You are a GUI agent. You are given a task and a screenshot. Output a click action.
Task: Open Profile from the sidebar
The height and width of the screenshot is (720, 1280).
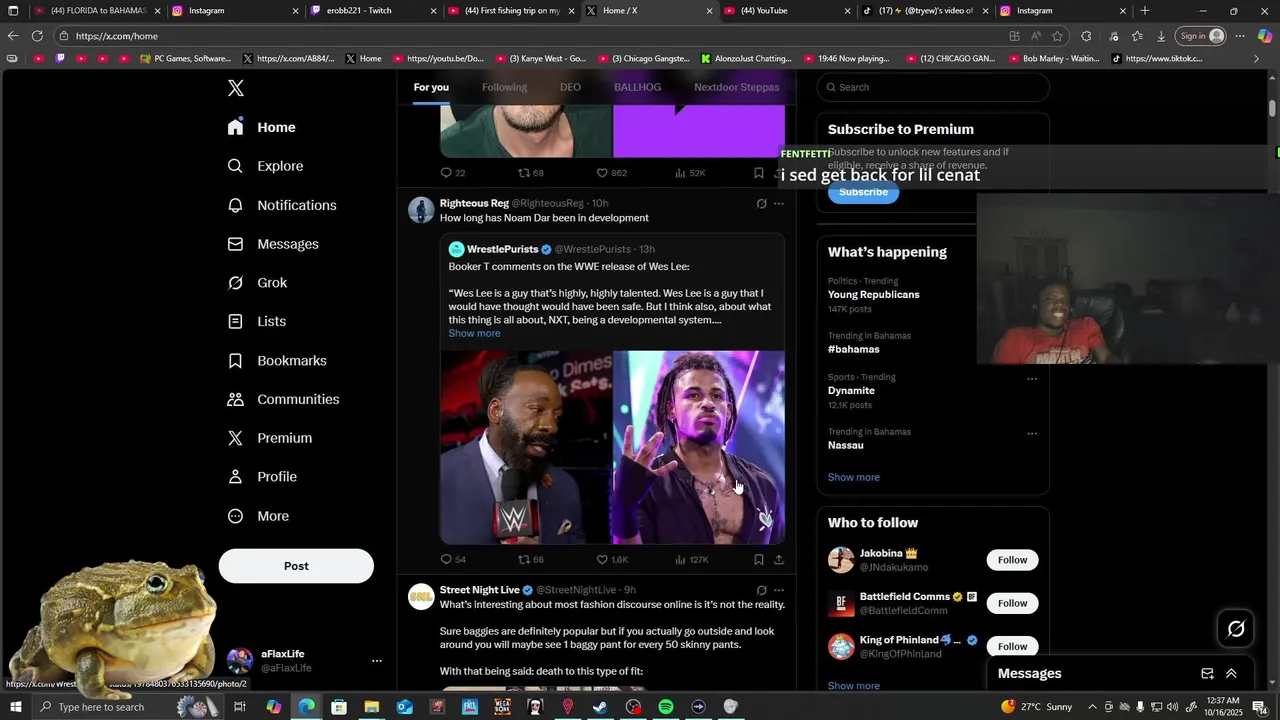[262, 477]
